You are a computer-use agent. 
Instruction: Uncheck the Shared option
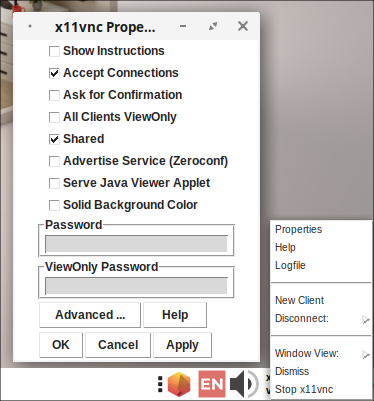click(54, 139)
